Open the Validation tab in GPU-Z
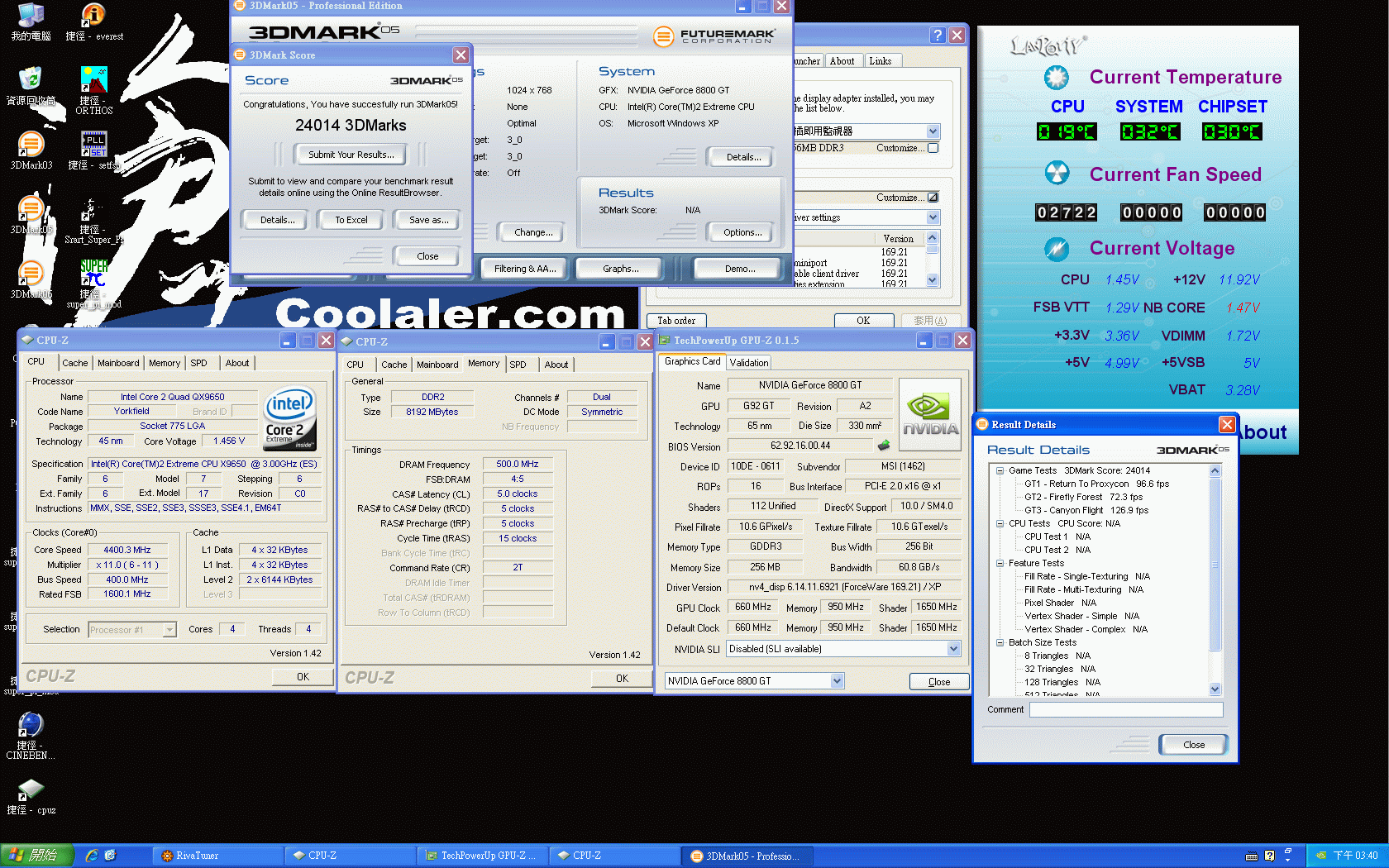This screenshot has width=1389, height=868. point(748,363)
